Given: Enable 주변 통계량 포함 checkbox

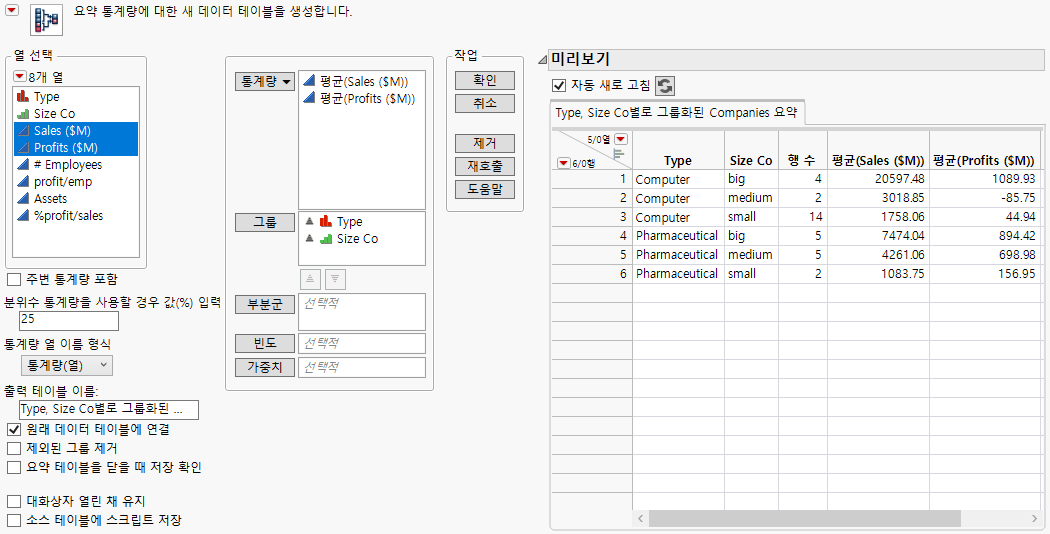Looking at the screenshot, I should [13, 279].
